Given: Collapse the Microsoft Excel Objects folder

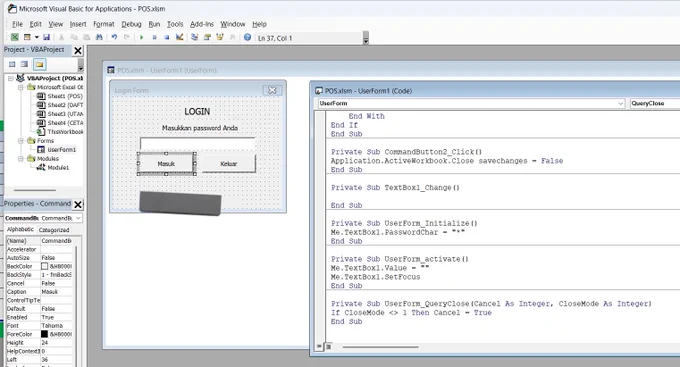Looking at the screenshot, I should pyautogui.click(x=20, y=87).
